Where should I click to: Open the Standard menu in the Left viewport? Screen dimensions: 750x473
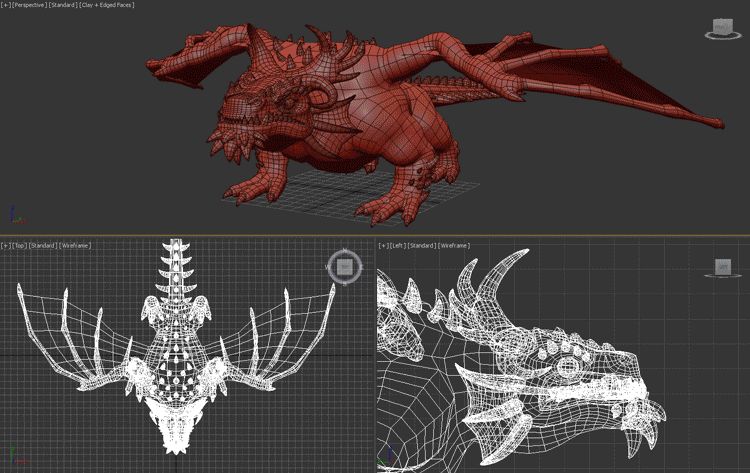tap(421, 245)
